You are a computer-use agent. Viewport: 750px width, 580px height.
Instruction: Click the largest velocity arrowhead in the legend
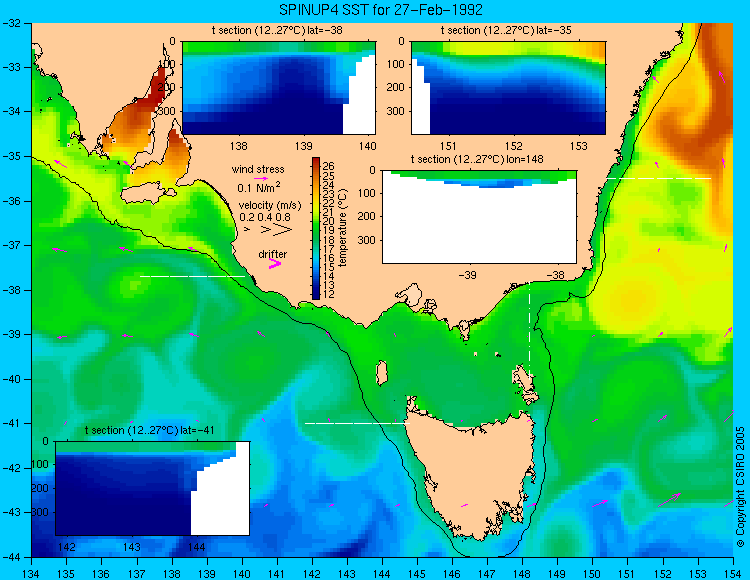(283, 230)
